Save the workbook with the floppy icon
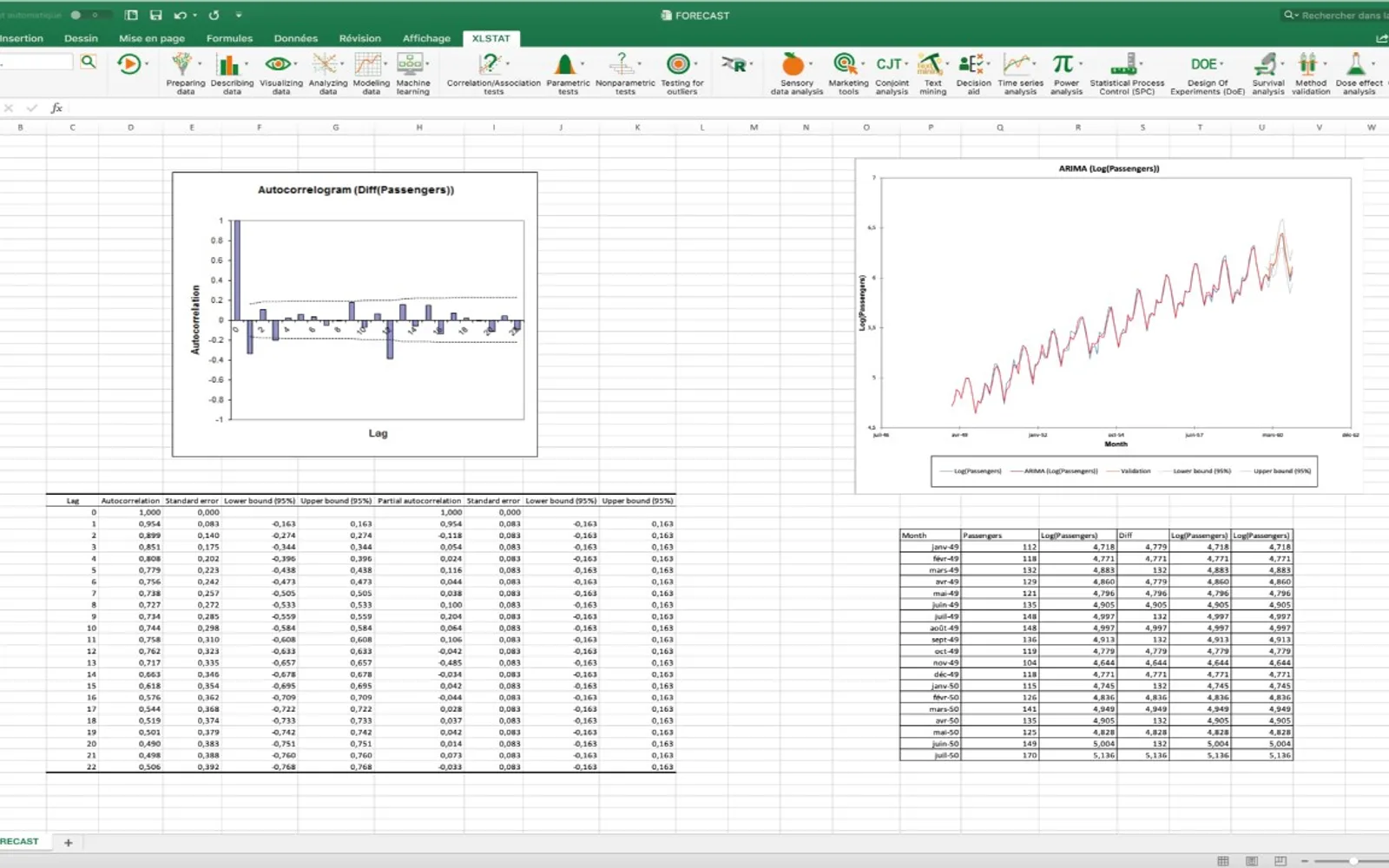1389x868 pixels. pos(155,15)
